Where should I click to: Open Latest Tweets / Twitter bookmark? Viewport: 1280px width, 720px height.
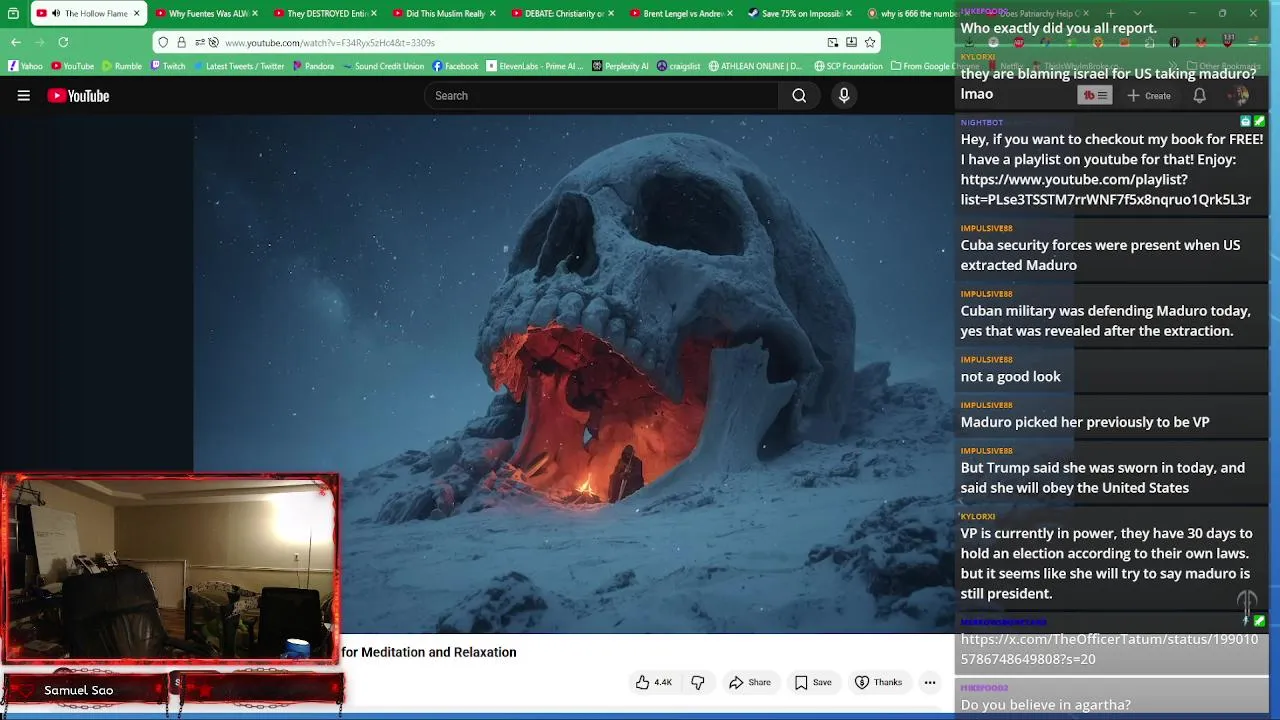click(239, 66)
